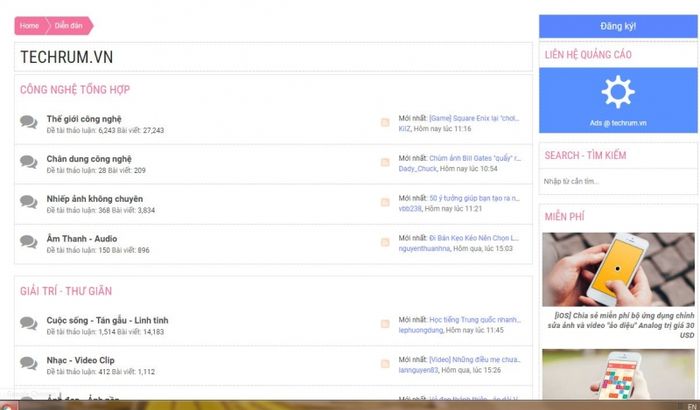The image size is (700, 410).
Task: Click the MIỄN PHÍ sidebar heading
Action: click(564, 217)
